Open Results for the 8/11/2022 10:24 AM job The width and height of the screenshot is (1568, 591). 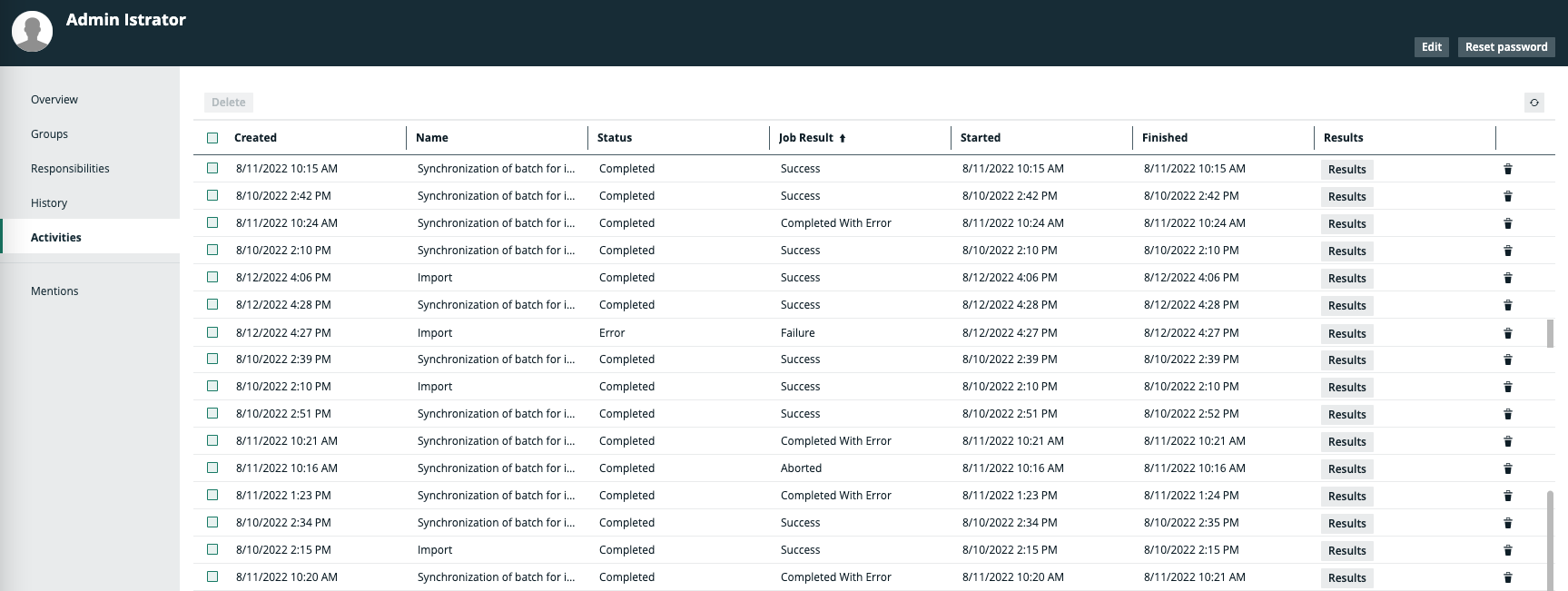pyautogui.click(x=1346, y=224)
